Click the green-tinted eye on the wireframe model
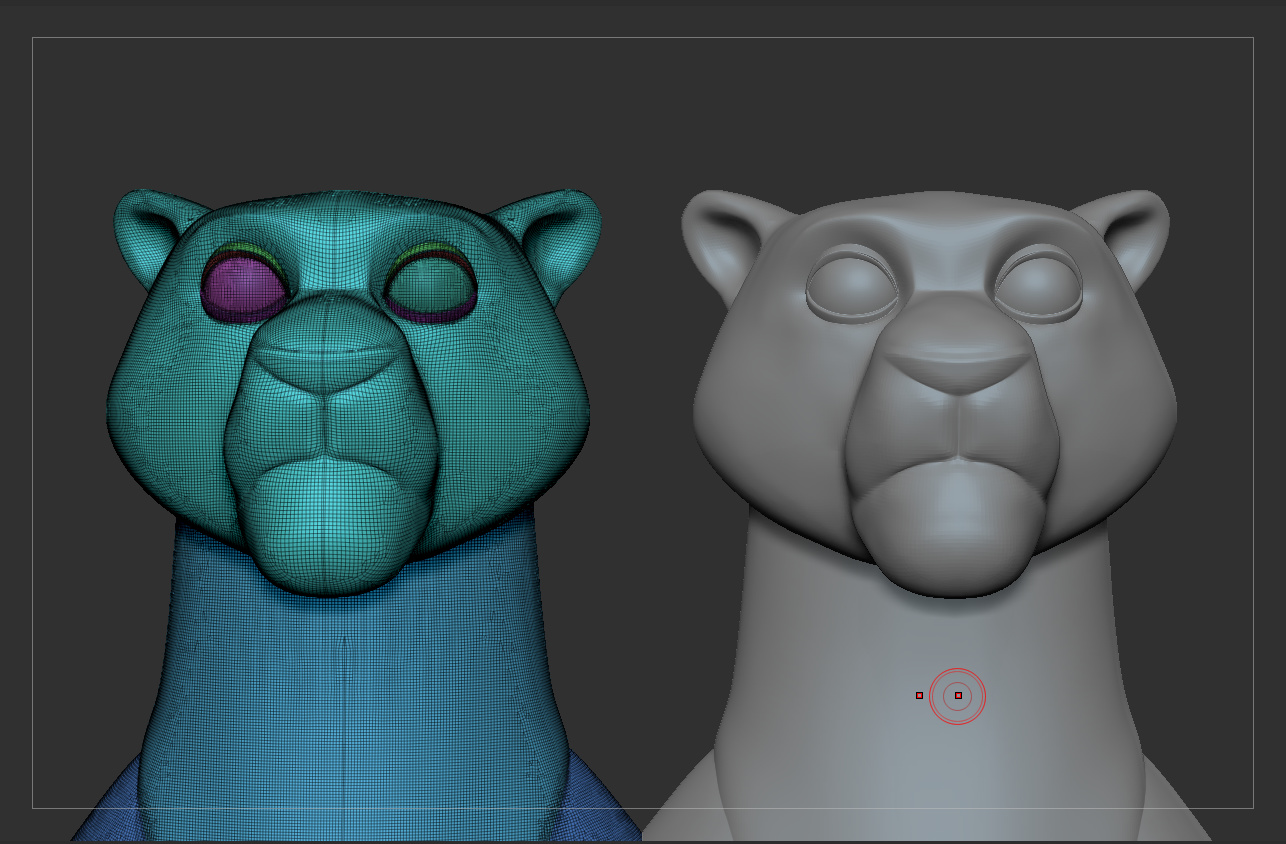Image resolution: width=1286 pixels, height=844 pixels. (x=430, y=284)
